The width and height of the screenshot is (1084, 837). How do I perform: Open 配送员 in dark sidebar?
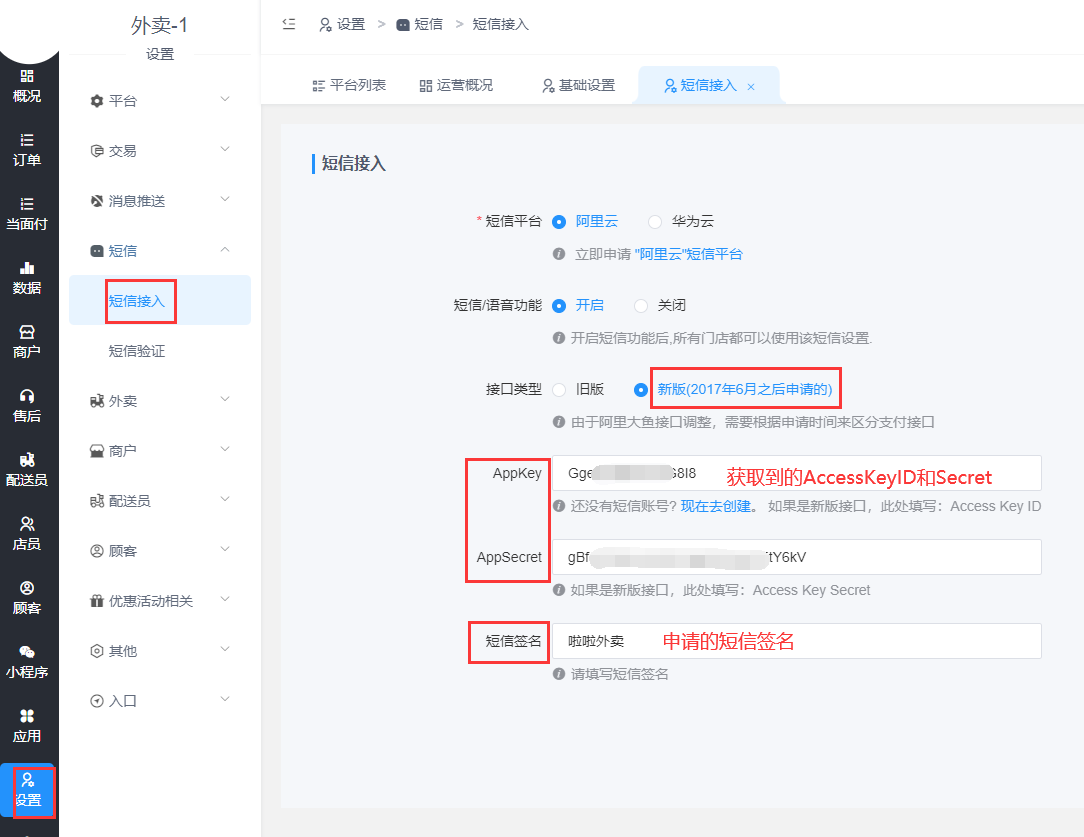click(x=27, y=470)
